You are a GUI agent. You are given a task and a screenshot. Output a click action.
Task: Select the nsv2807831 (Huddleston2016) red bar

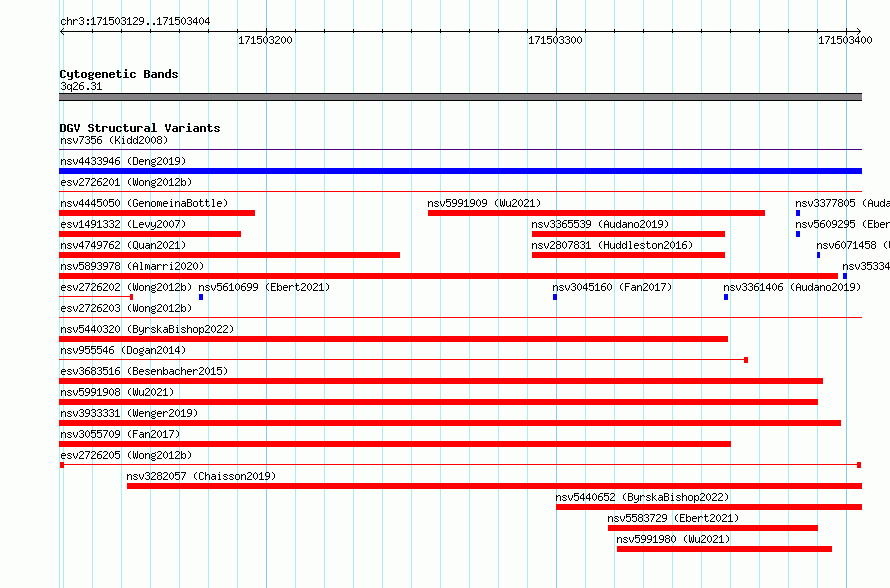coord(628,255)
